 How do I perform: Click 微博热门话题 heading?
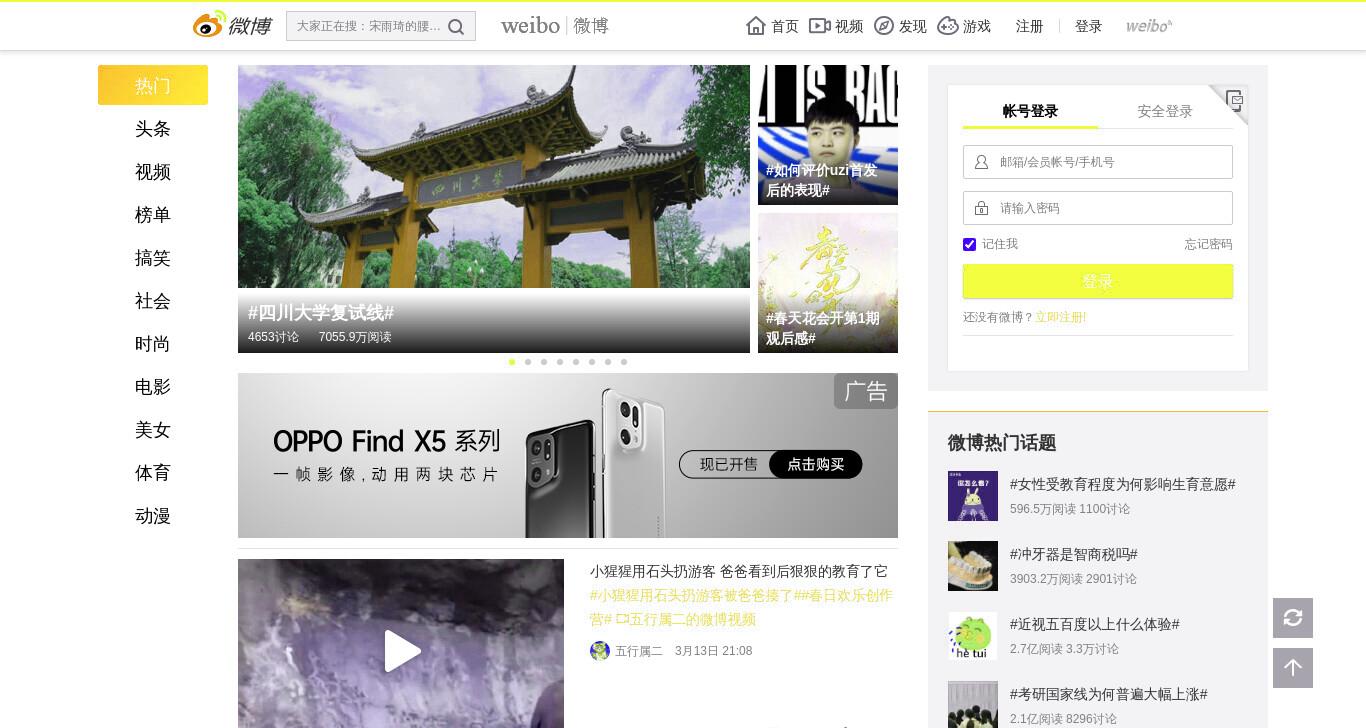point(1002,443)
